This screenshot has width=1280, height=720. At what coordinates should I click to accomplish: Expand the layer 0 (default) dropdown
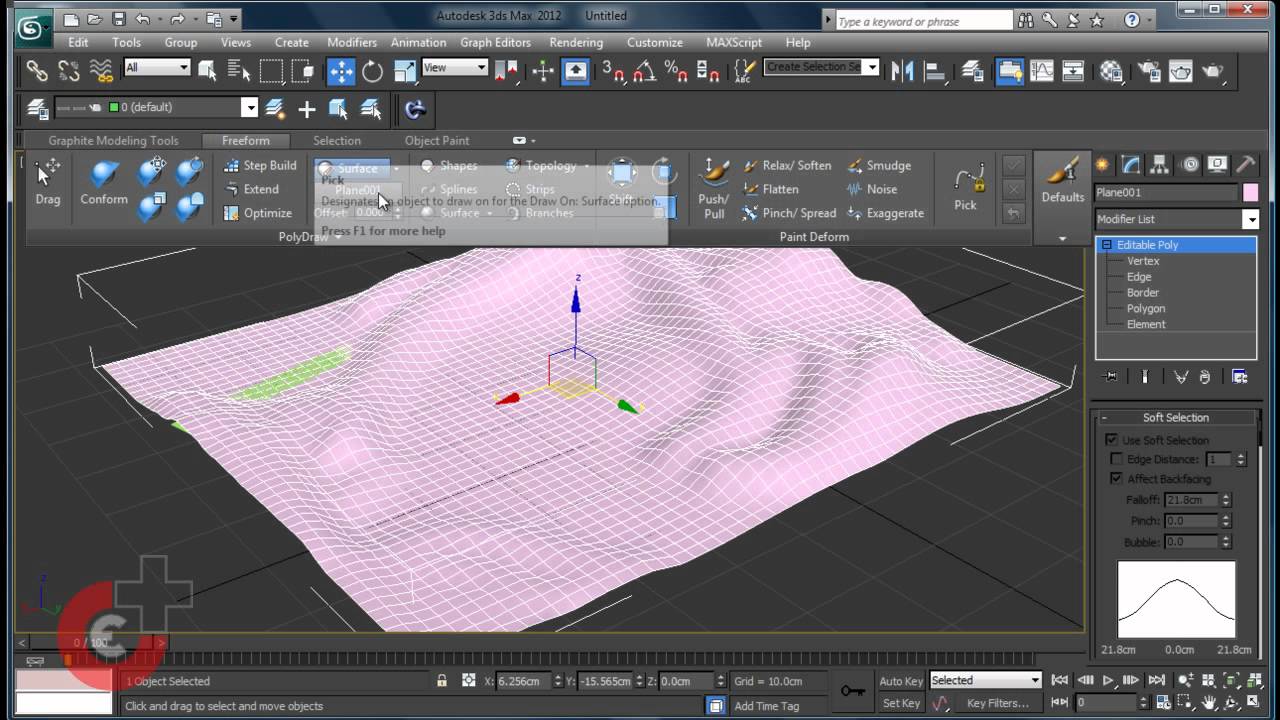[x=250, y=107]
